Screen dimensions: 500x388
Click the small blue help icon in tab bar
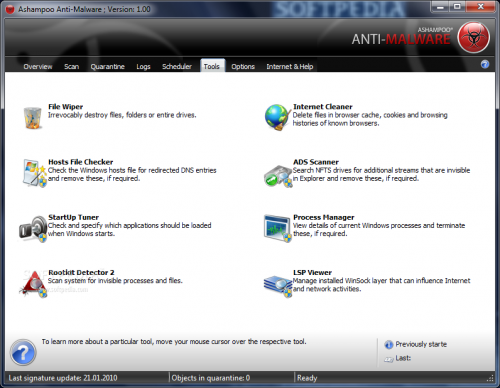(485, 64)
